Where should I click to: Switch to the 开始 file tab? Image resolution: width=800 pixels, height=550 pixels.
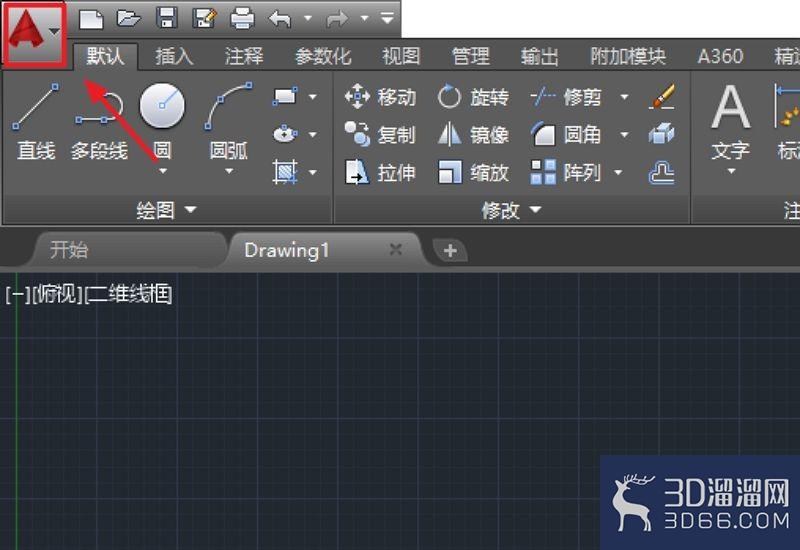[128, 250]
